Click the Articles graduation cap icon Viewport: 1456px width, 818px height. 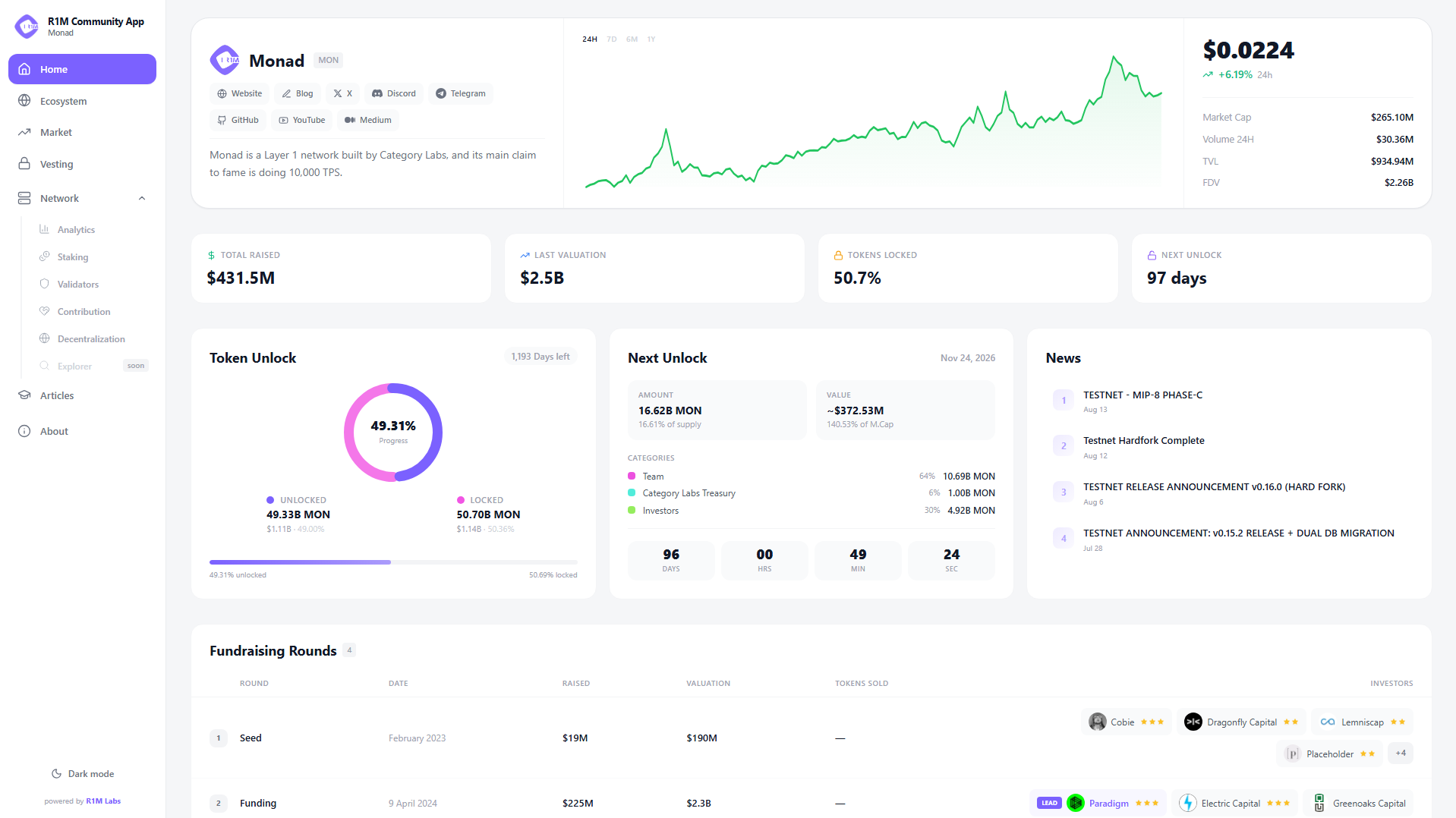(25, 395)
